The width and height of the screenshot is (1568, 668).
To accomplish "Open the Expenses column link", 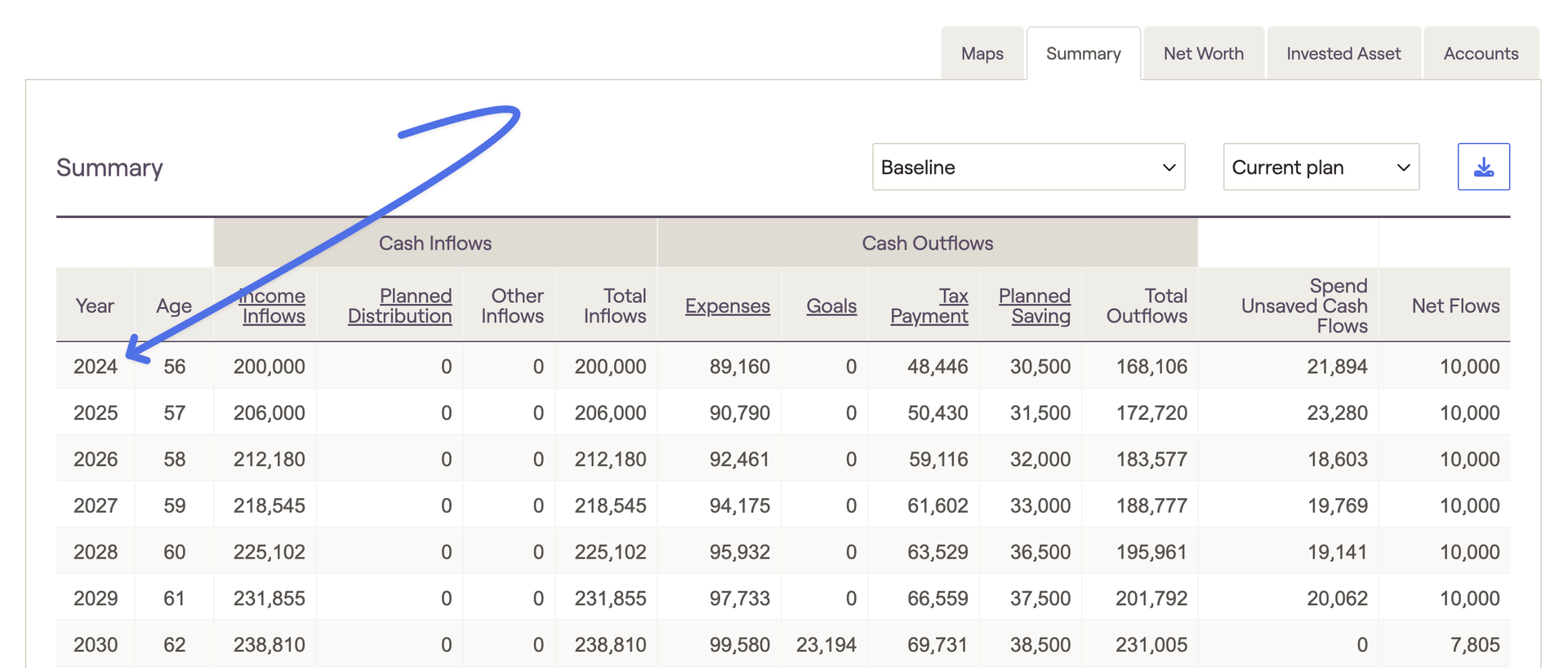I will click(x=727, y=306).
